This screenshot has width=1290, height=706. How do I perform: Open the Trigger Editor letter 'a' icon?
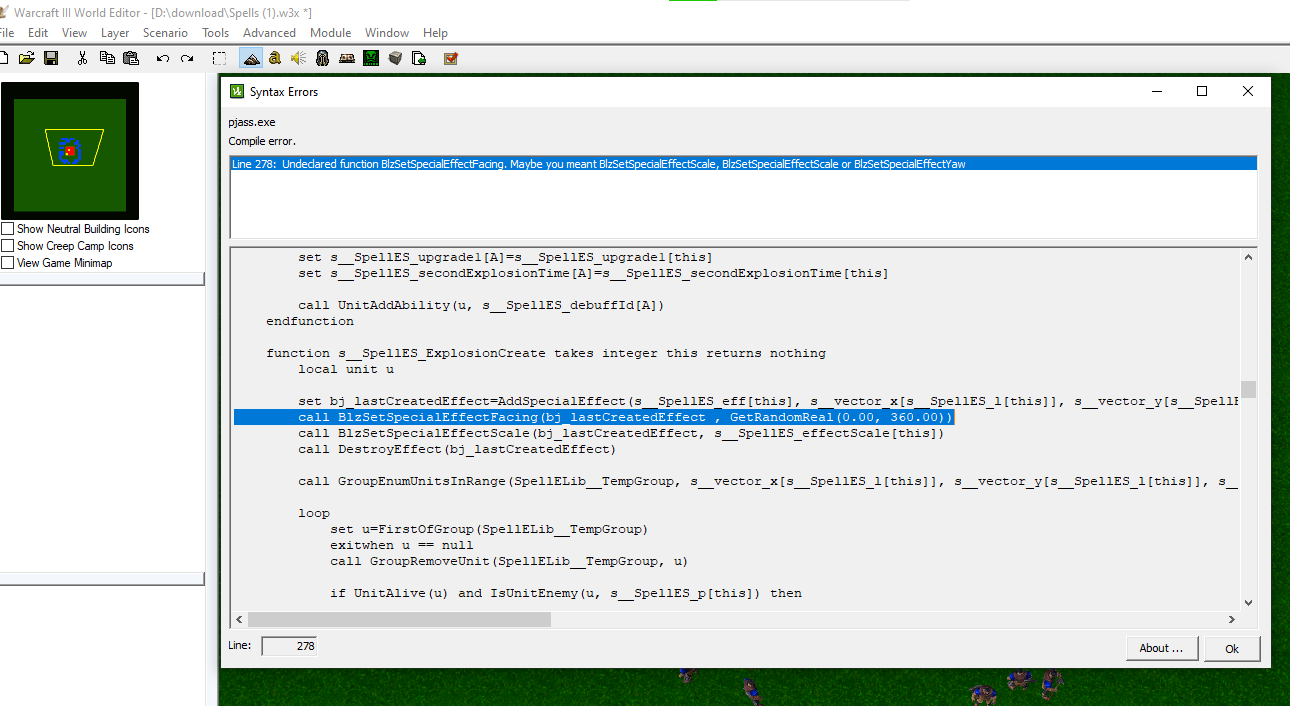pyautogui.click(x=274, y=58)
